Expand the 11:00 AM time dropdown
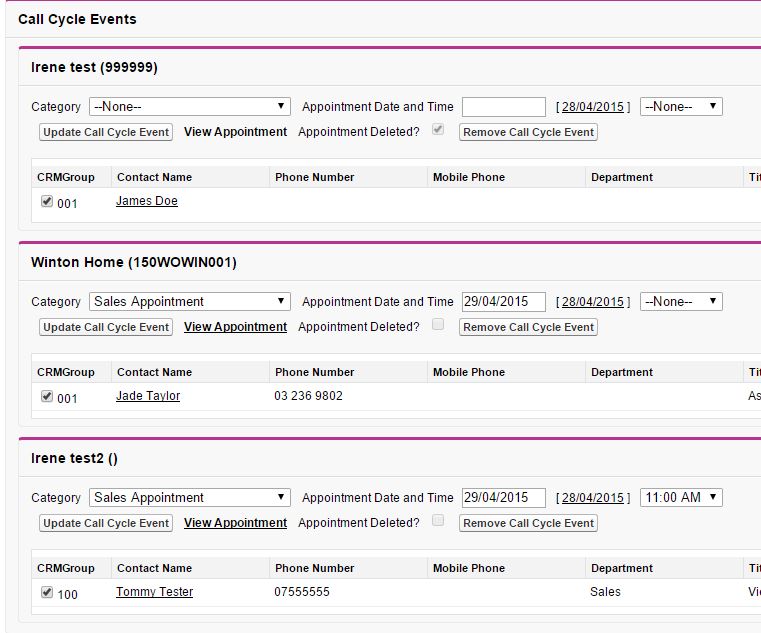 pyautogui.click(x=681, y=498)
